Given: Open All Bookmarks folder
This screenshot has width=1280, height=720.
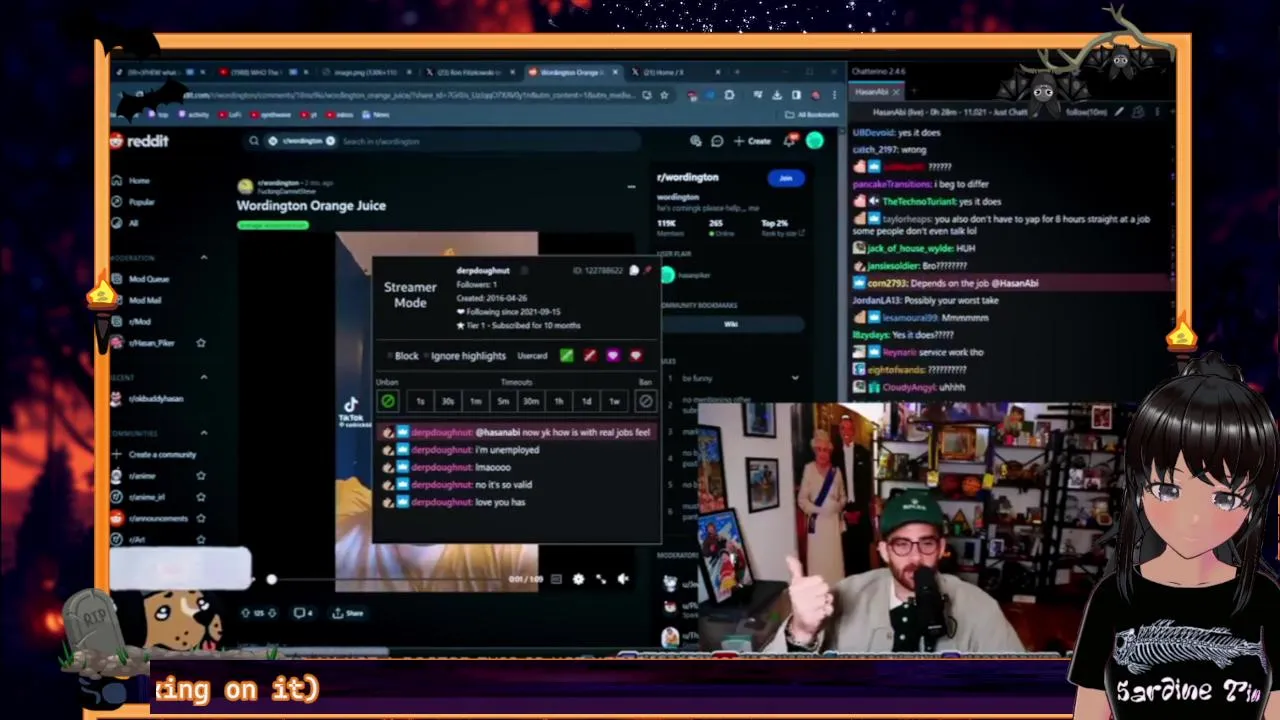Looking at the screenshot, I should tap(812, 115).
